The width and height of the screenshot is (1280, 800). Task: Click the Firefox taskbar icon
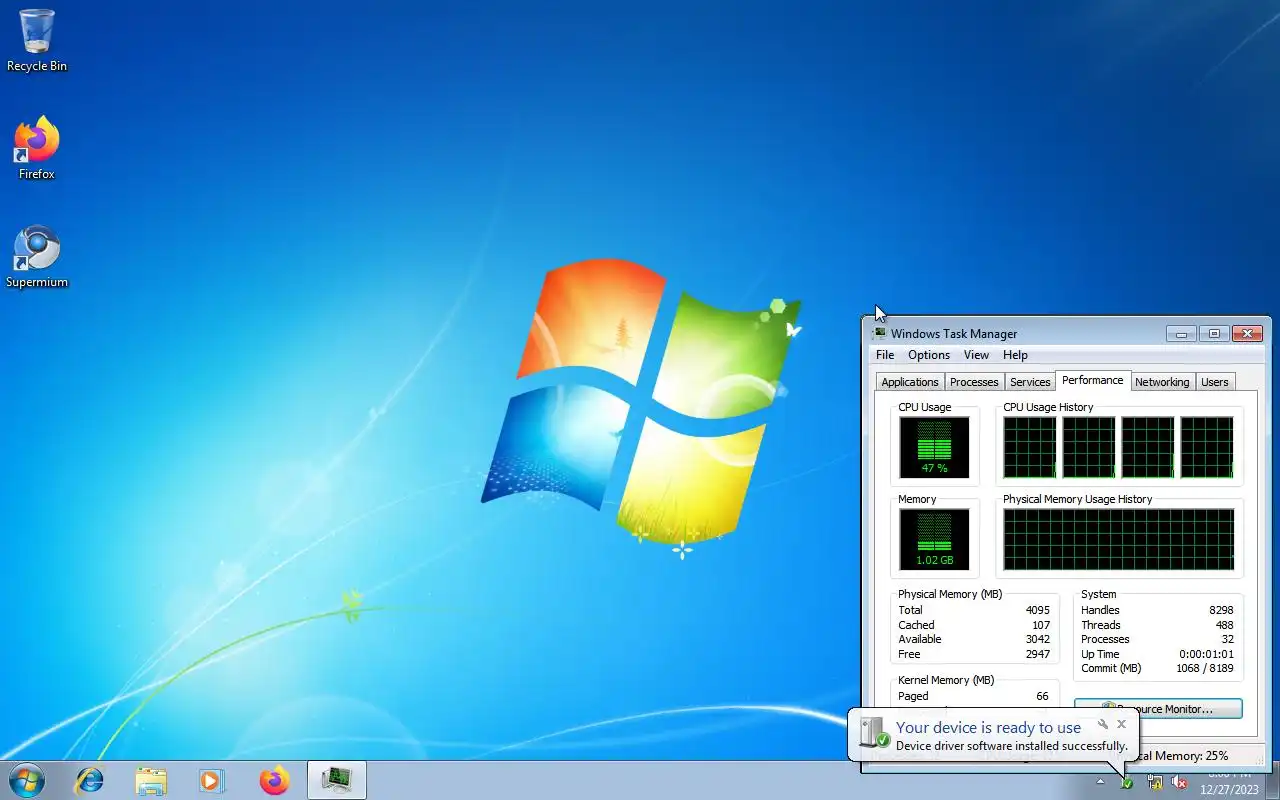click(x=274, y=780)
